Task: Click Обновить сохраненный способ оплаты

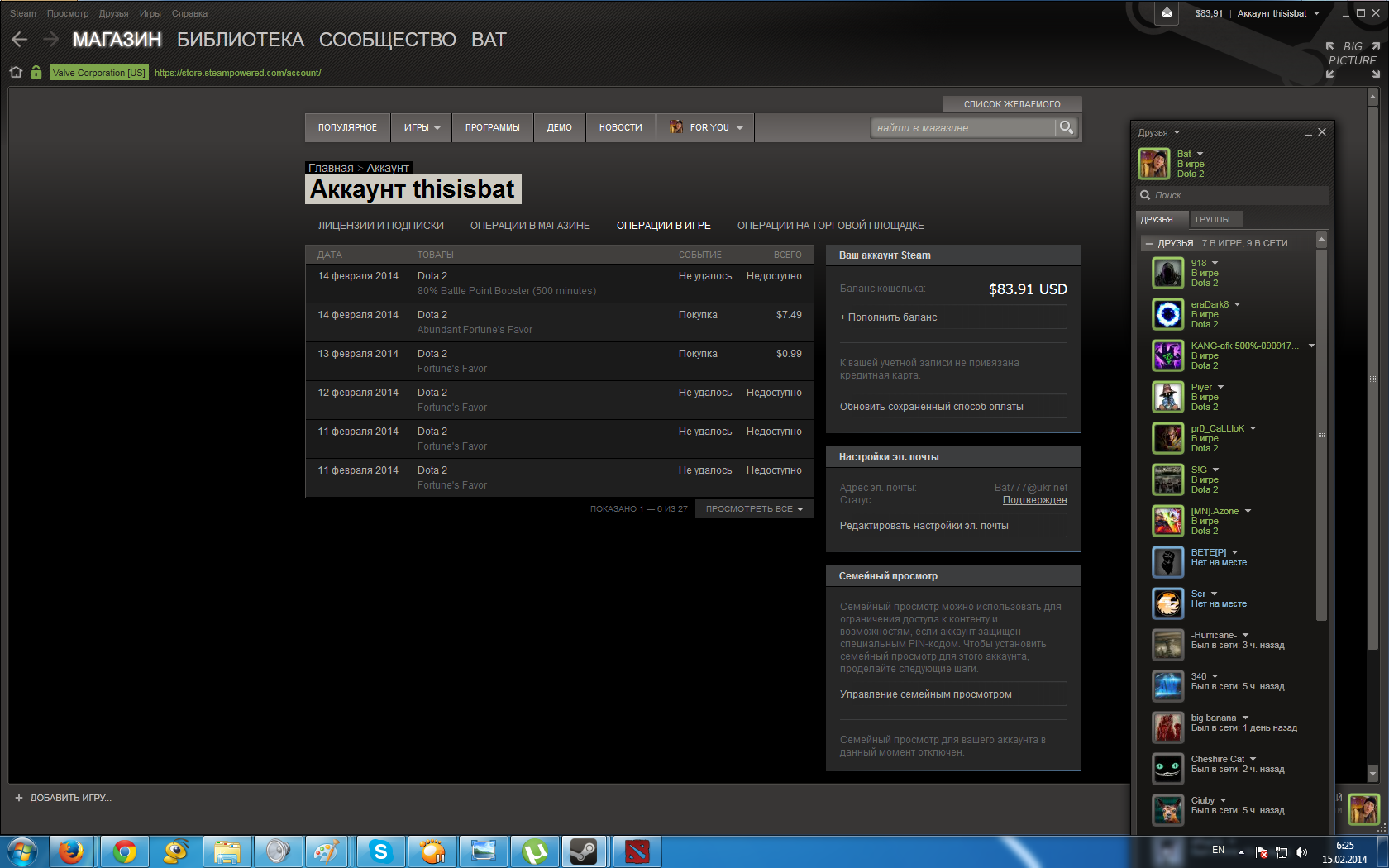Action: coord(953,407)
